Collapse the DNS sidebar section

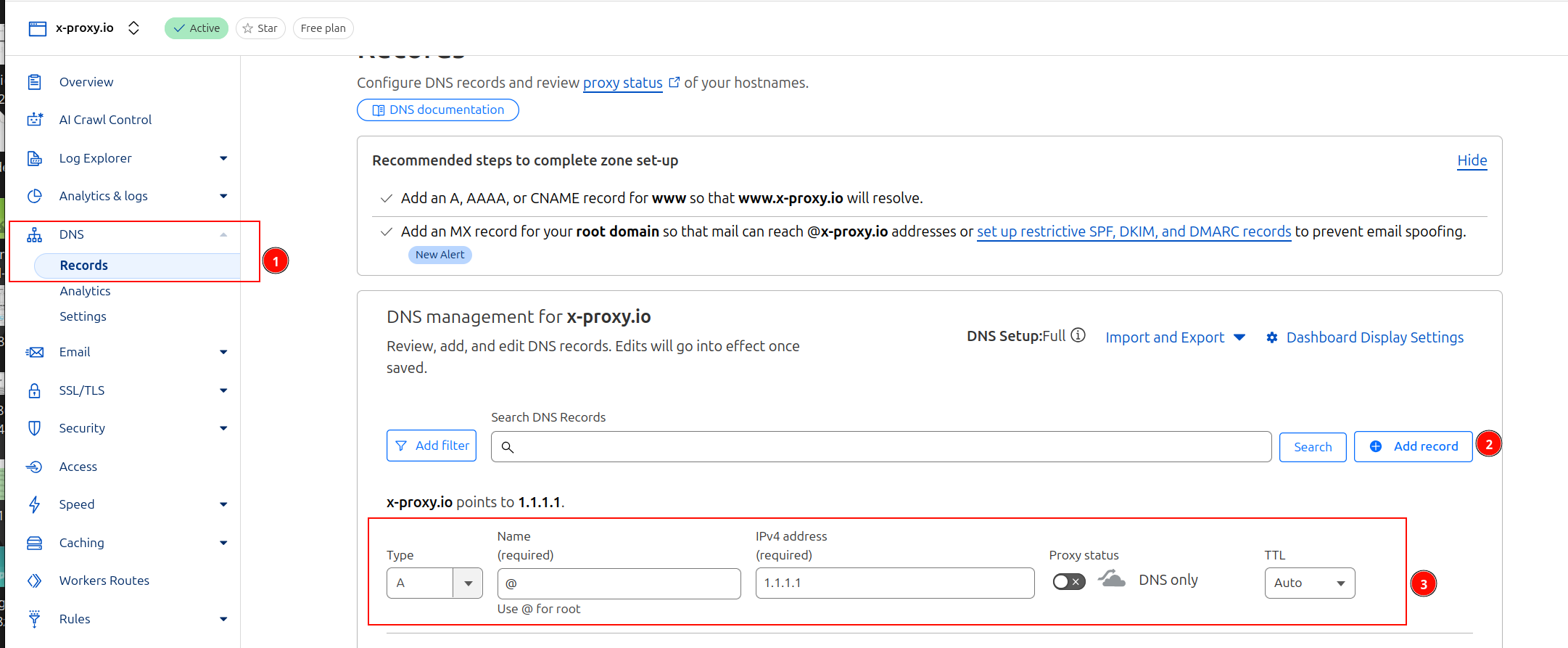[223, 234]
